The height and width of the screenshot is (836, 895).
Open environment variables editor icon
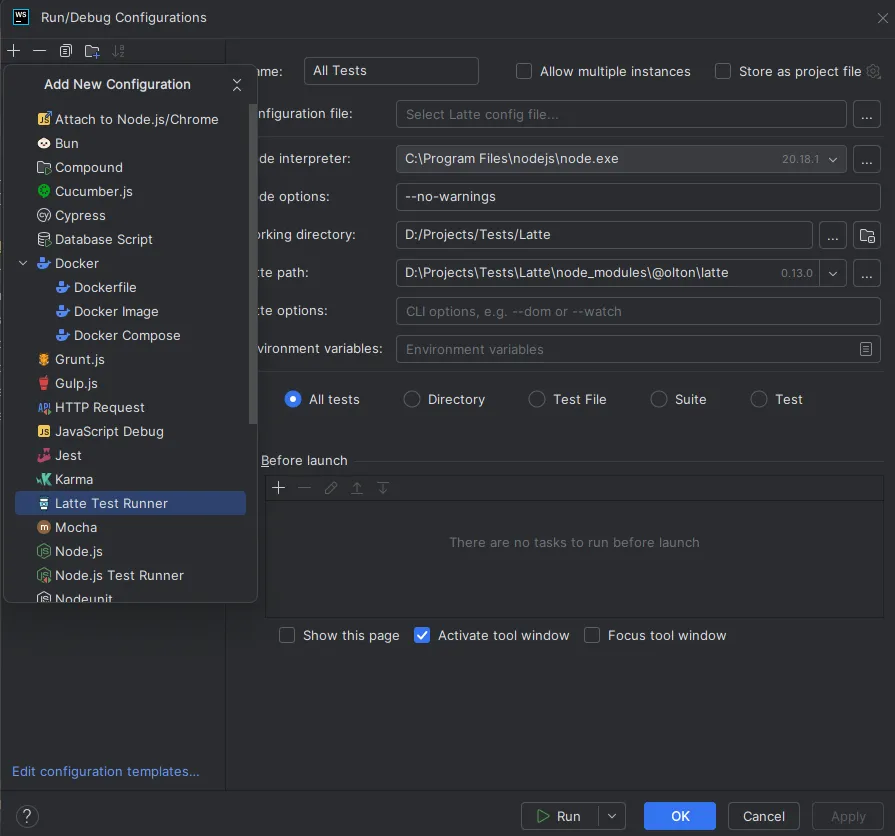[866, 349]
